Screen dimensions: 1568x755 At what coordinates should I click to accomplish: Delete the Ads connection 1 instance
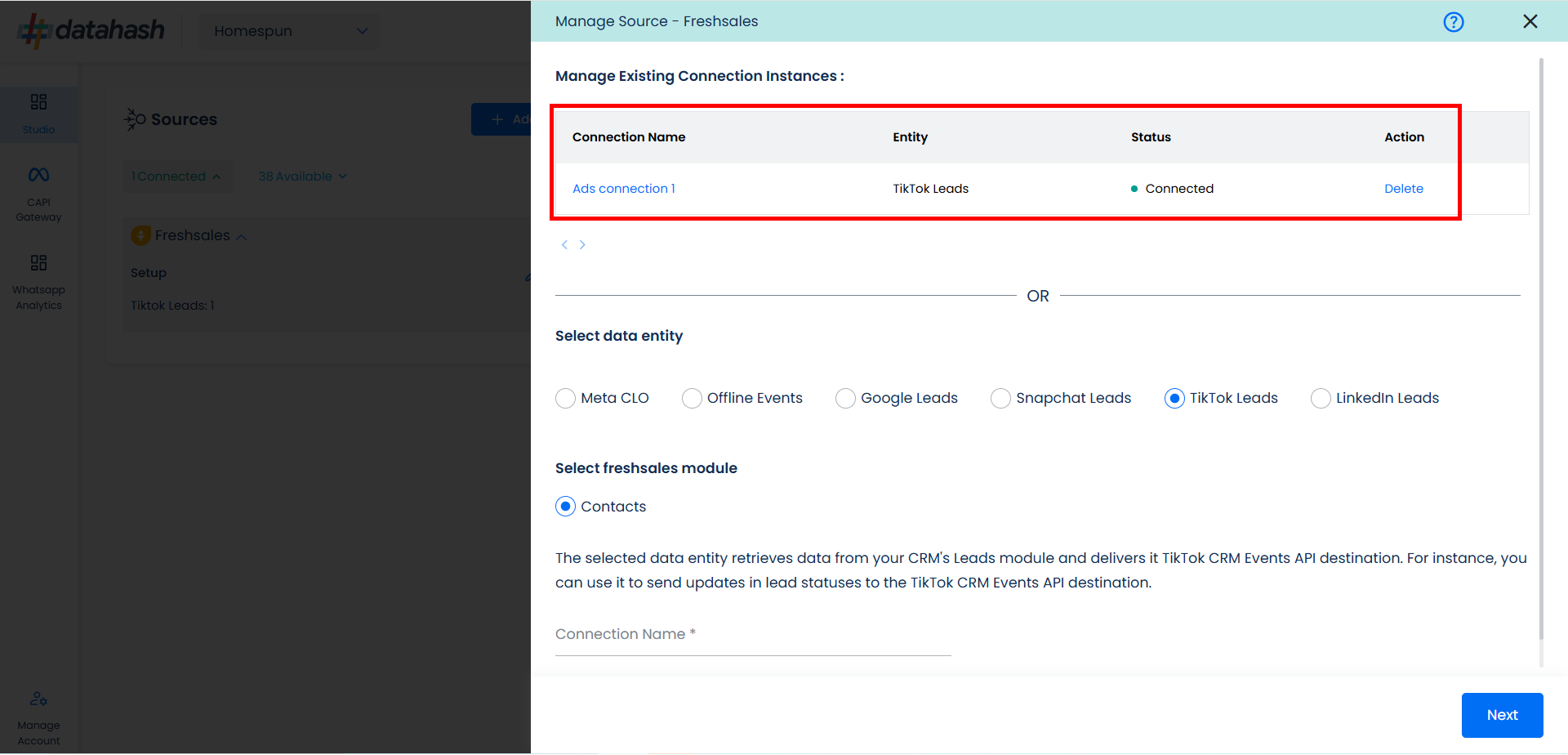coord(1403,189)
